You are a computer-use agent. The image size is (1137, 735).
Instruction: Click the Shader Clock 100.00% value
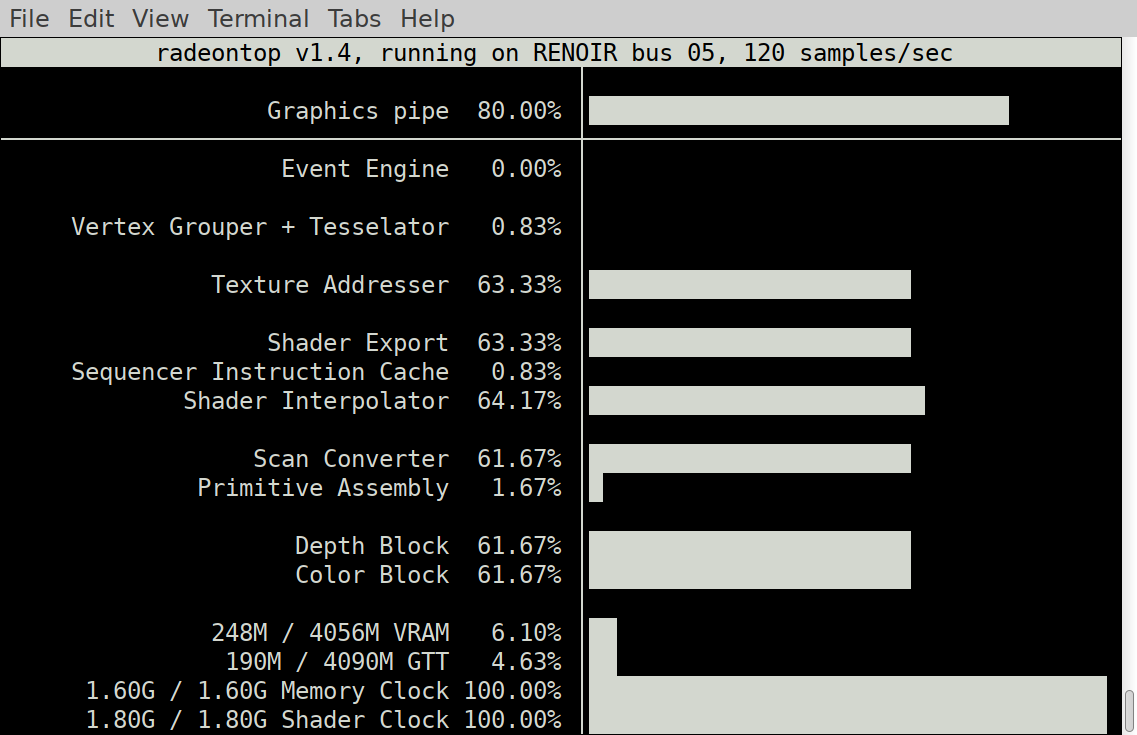pyautogui.click(x=512, y=720)
